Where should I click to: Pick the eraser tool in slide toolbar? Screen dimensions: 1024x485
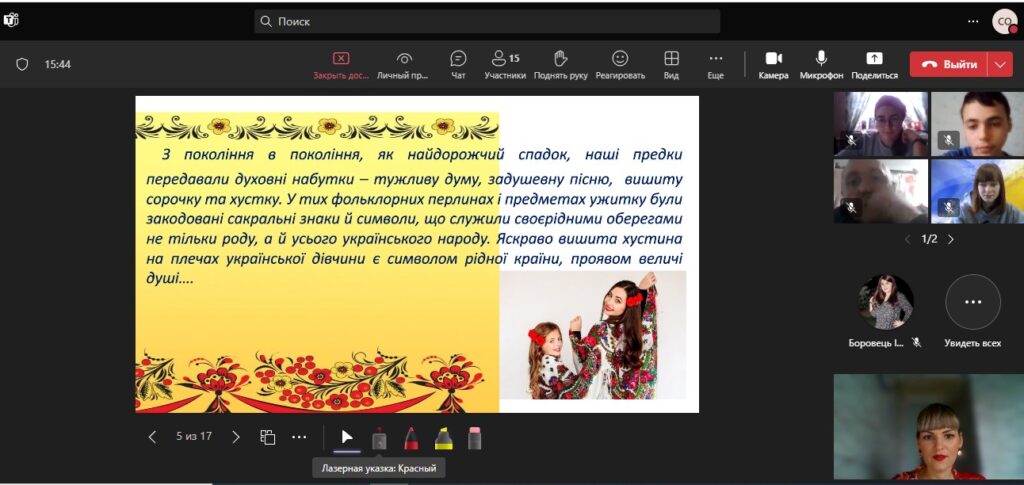474,438
